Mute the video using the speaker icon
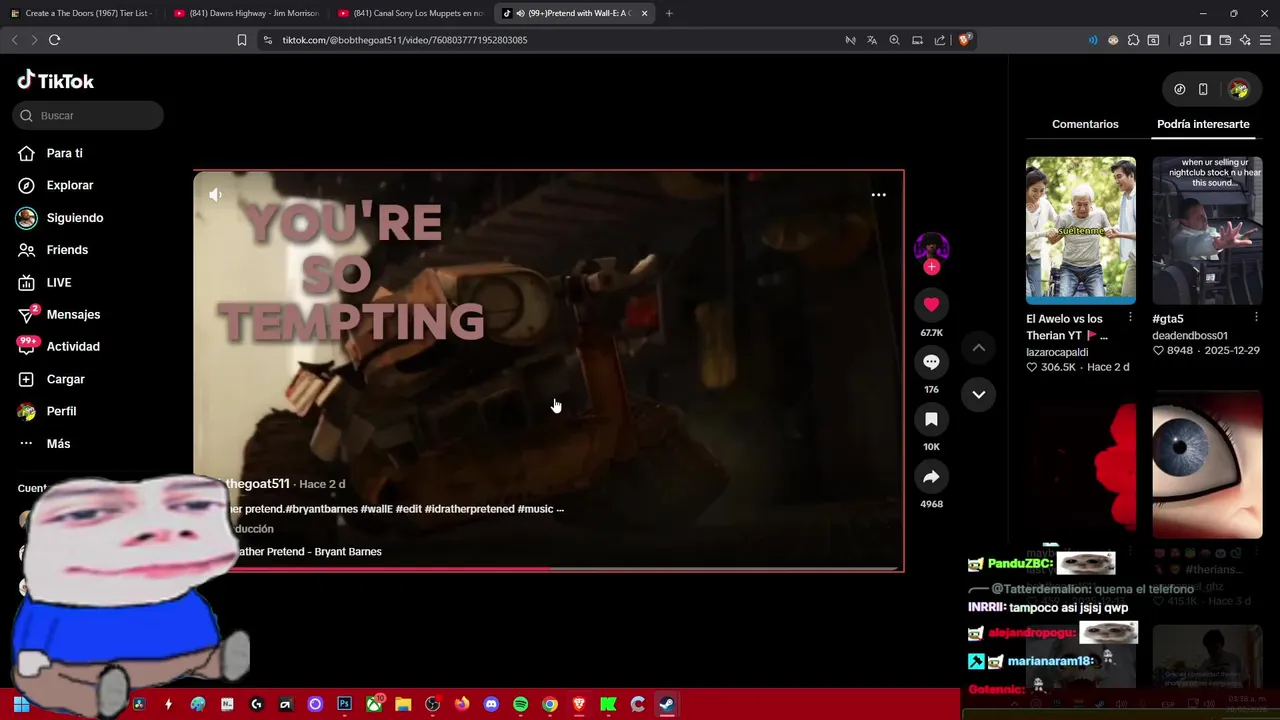Screen dimensions: 1280x720 click(215, 195)
